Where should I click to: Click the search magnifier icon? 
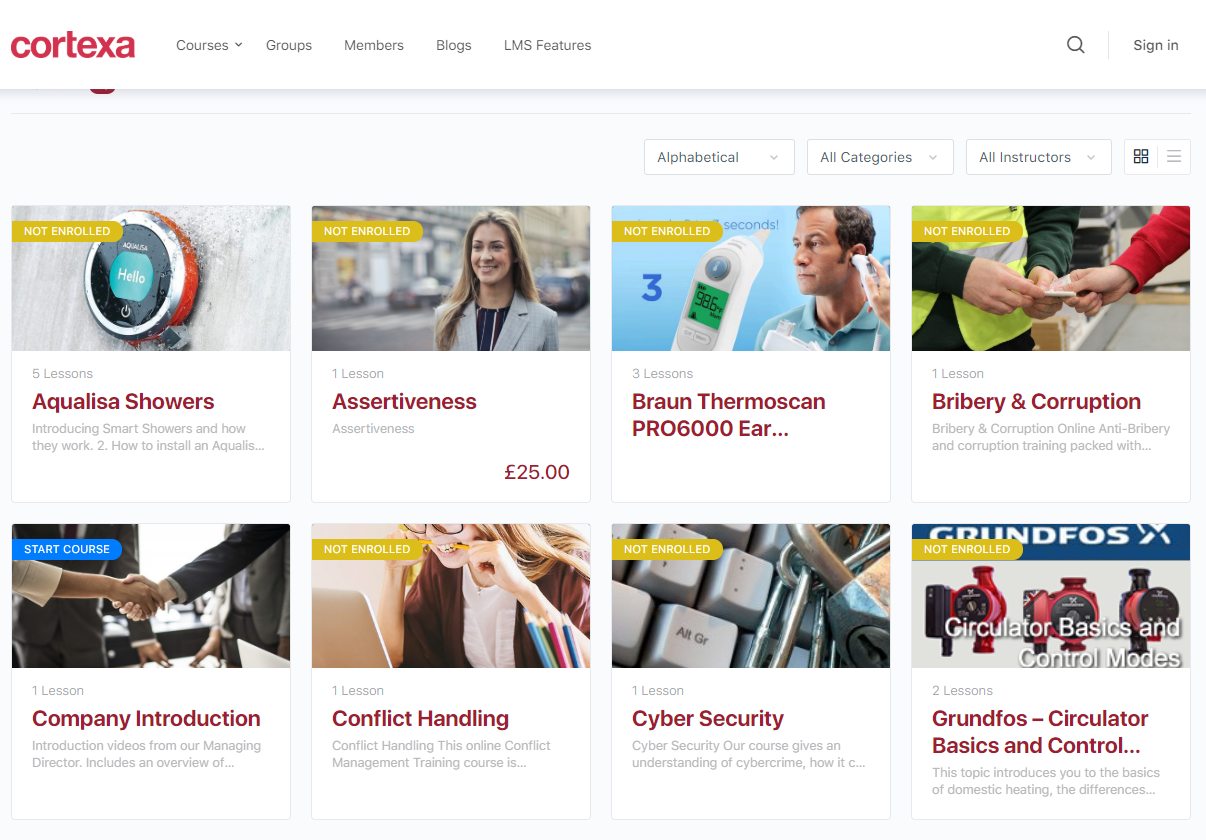click(1076, 45)
